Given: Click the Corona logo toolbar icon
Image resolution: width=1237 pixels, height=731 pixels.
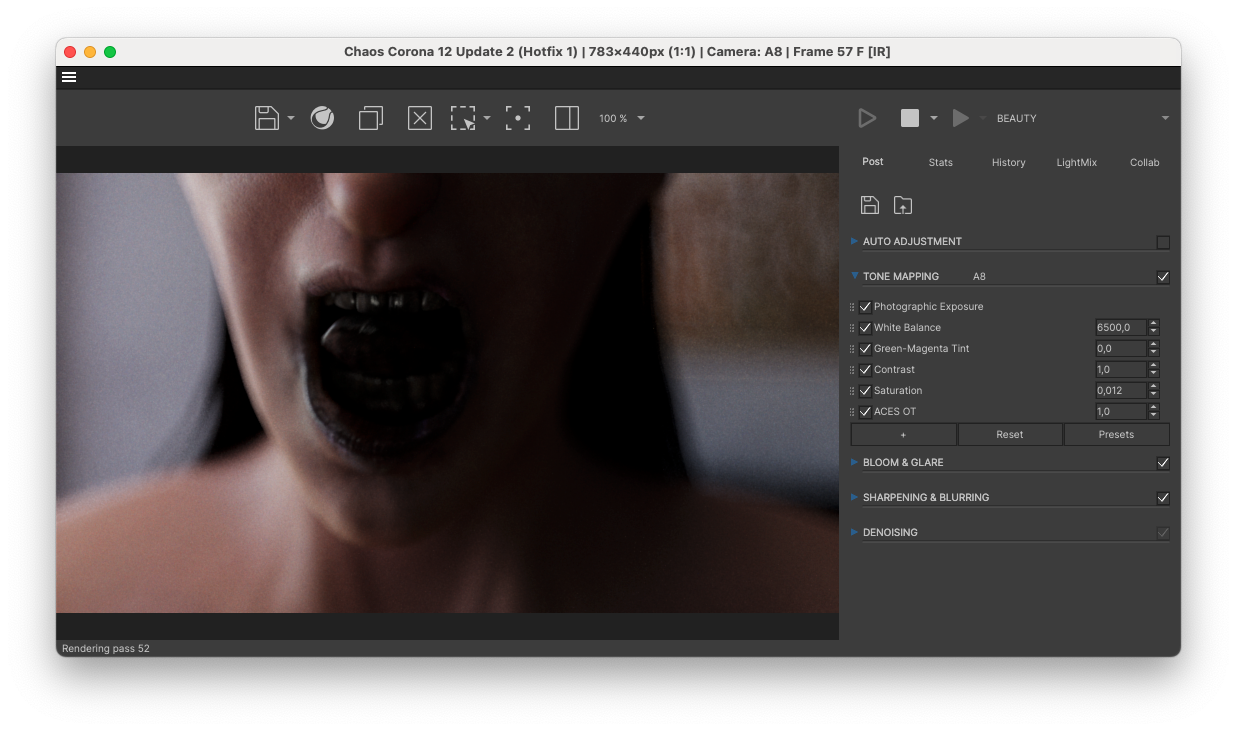Looking at the screenshot, I should click(x=322, y=118).
